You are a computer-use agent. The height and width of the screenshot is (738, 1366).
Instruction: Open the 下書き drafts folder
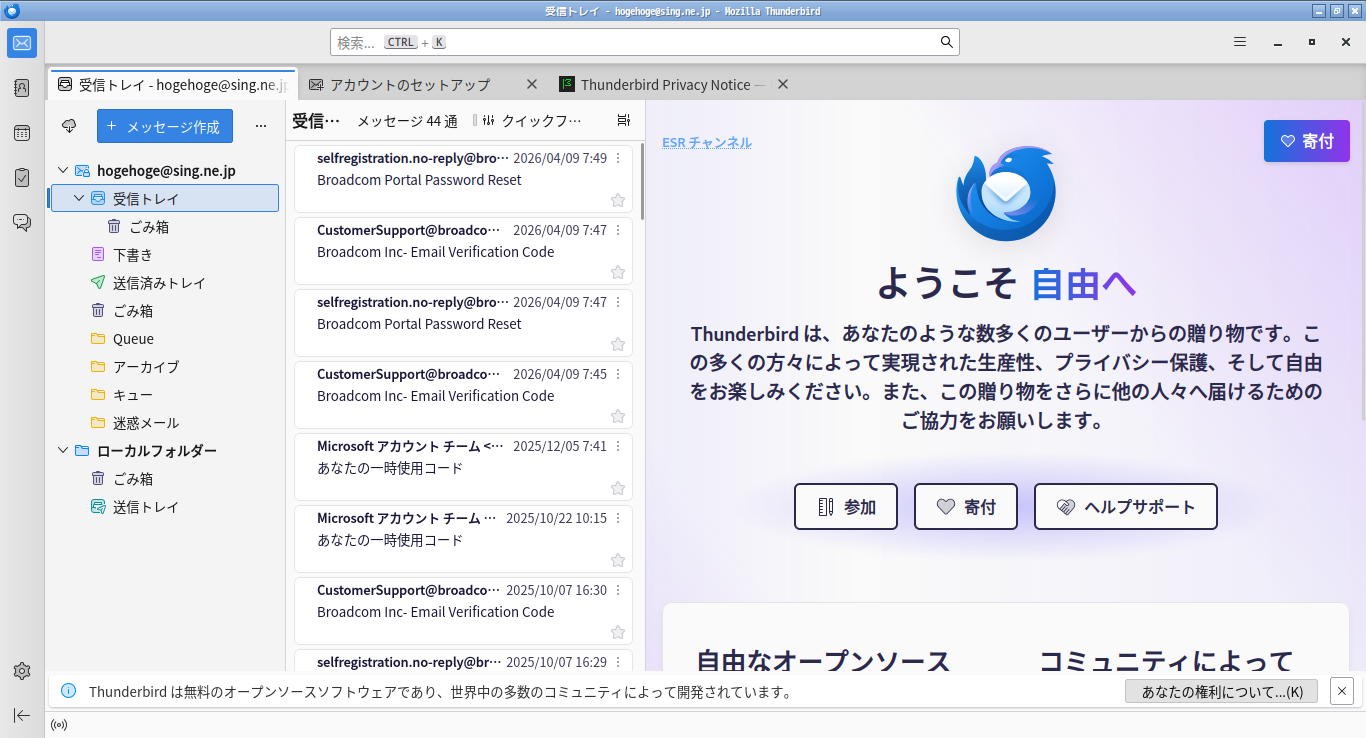[x=164, y=255]
